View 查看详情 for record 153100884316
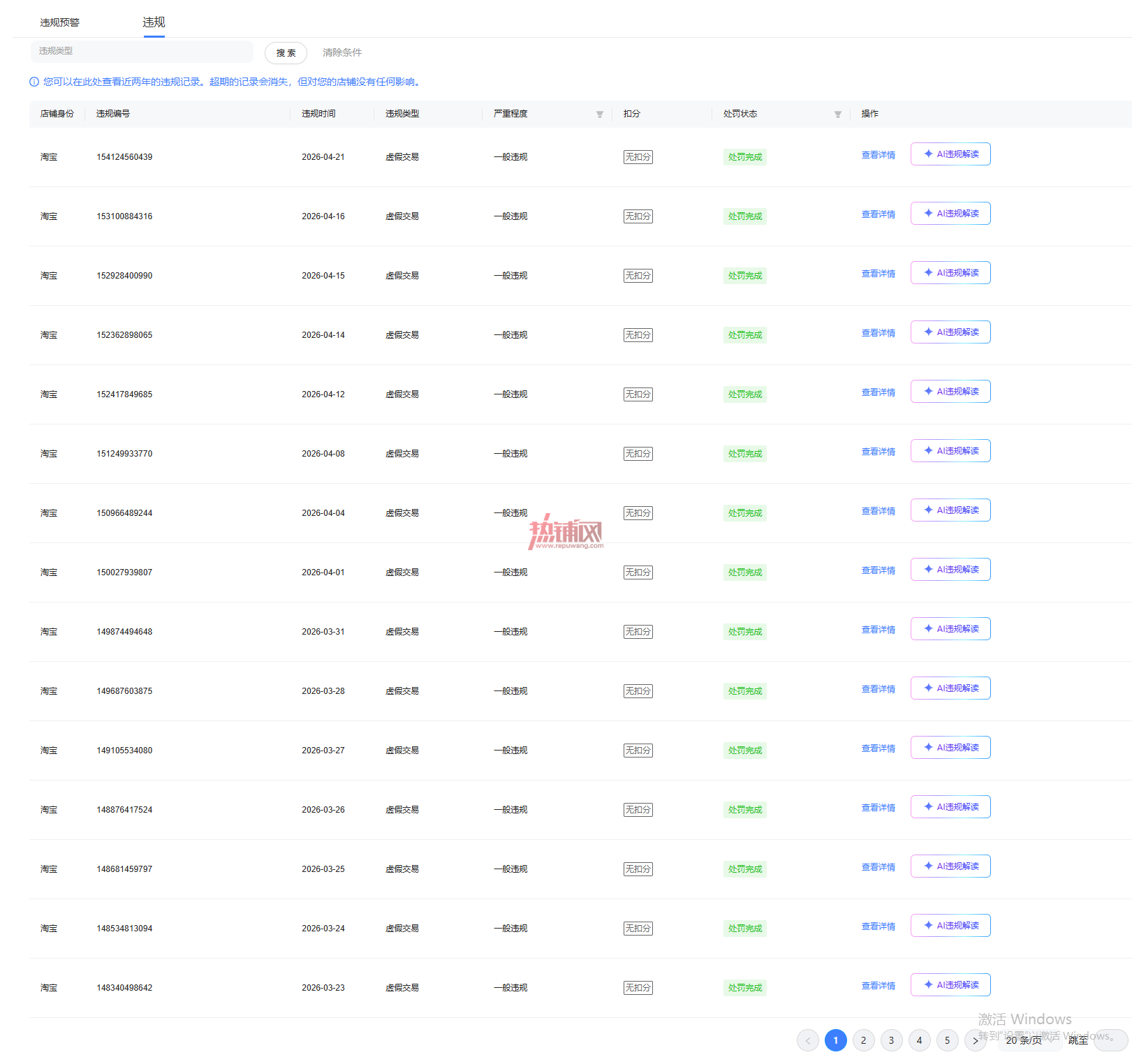Viewport: 1132px width, 1064px height. click(878, 214)
